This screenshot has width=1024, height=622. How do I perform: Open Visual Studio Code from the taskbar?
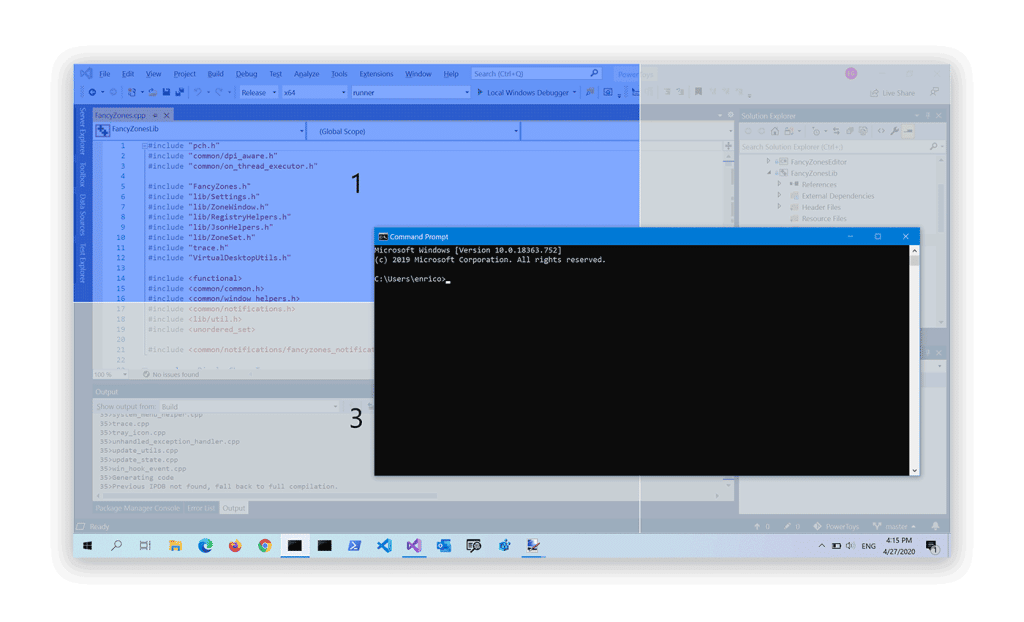384,546
